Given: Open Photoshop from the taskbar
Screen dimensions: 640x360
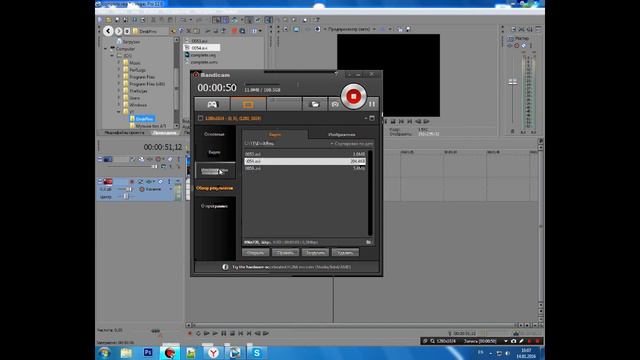Looking at the screenshot, I should 148,352.
